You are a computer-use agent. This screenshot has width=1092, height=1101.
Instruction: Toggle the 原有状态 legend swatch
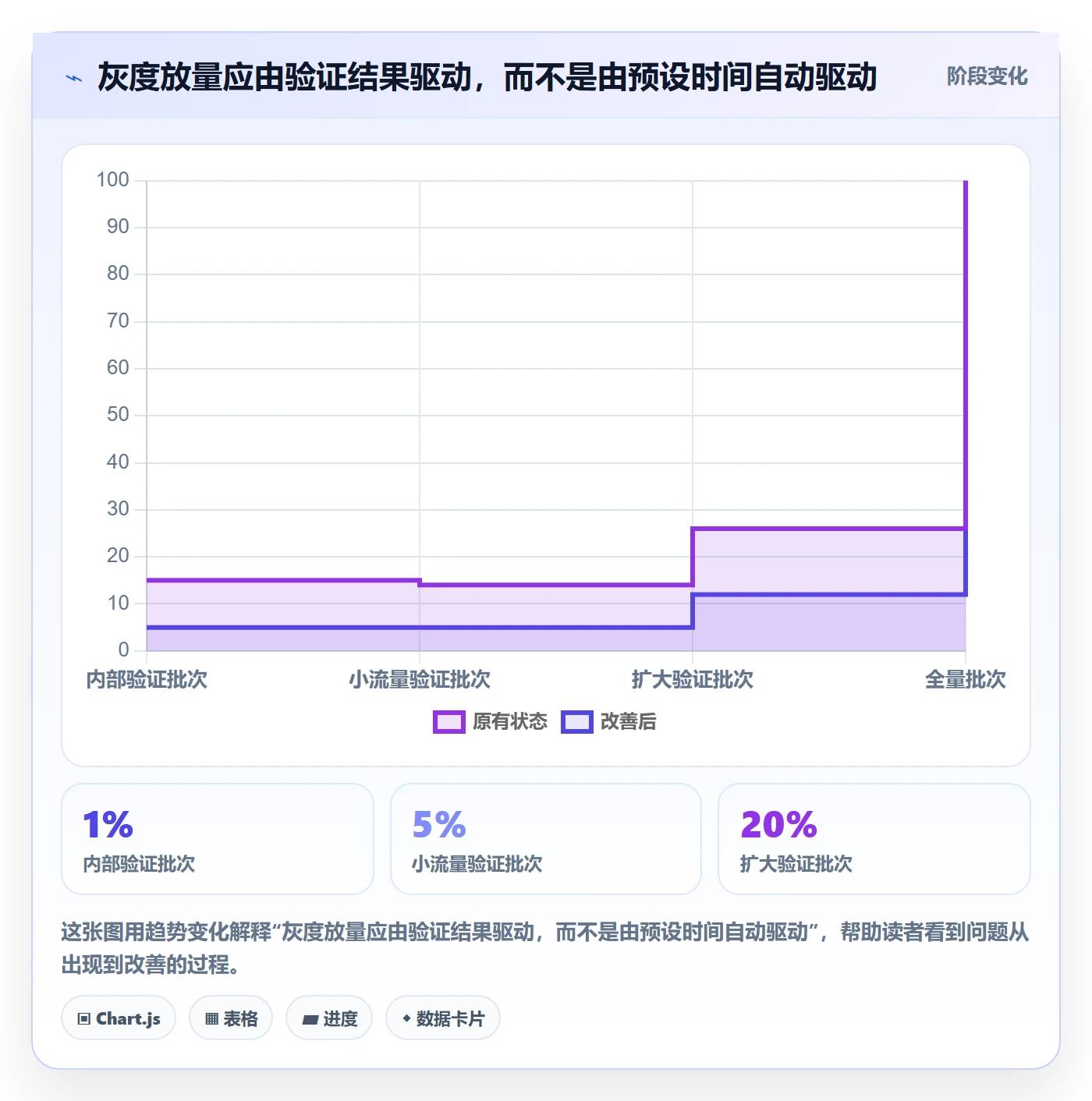[448, 722]
